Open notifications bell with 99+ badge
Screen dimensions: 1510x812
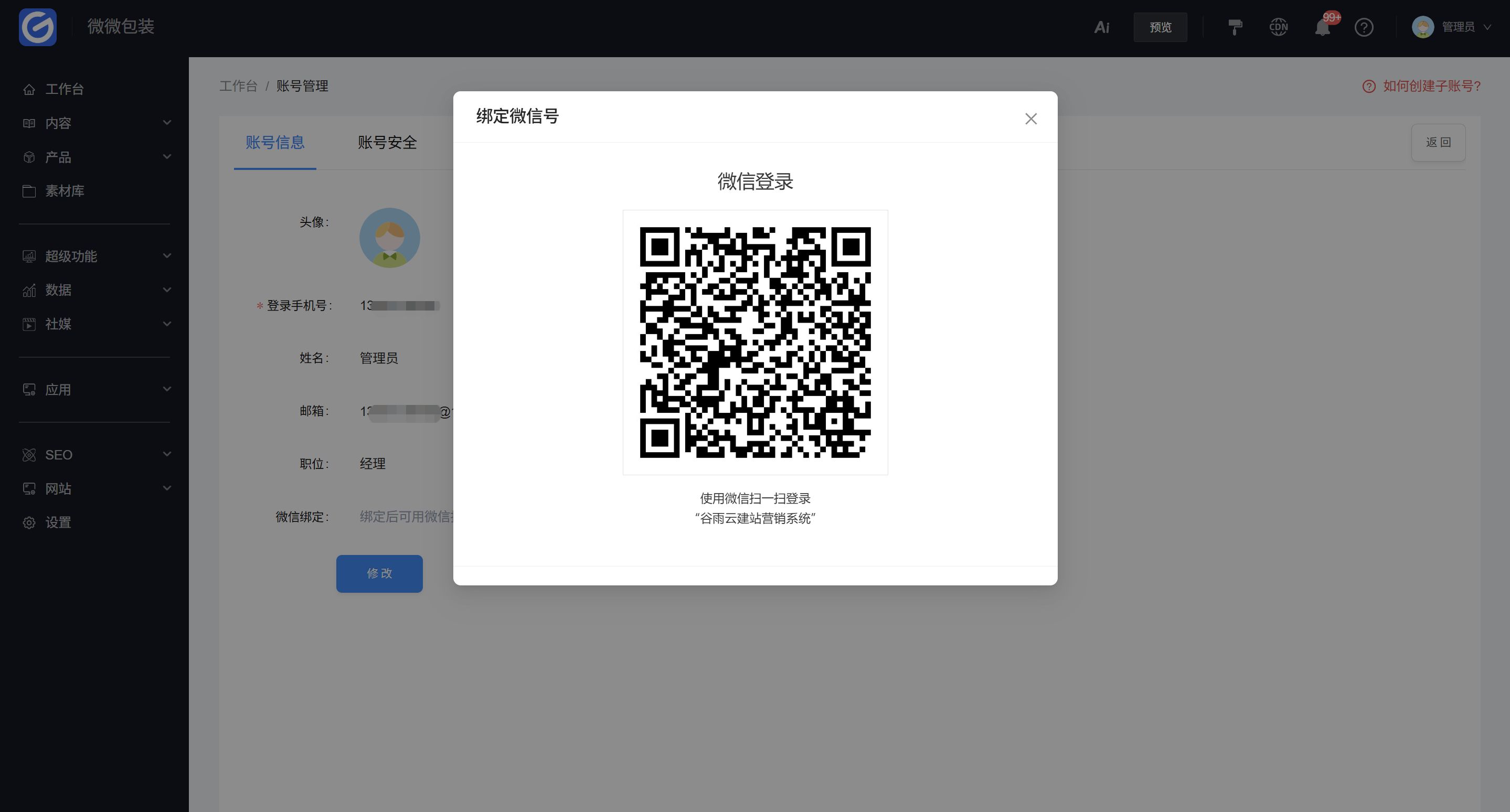1323,27
